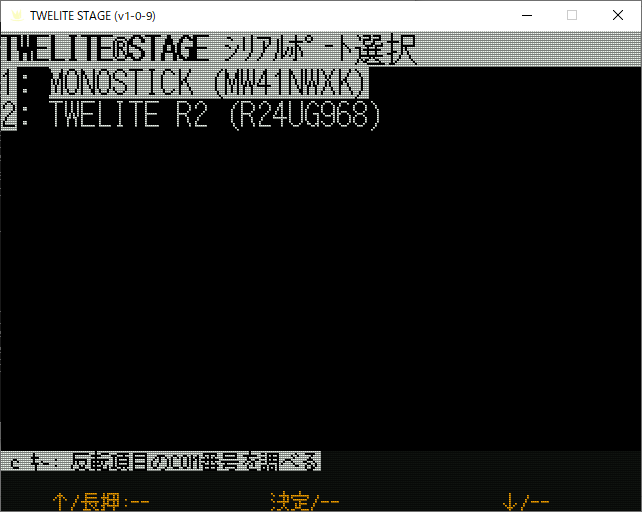Click the up arrow long-press button
The height and width of the screenshot is (512, 642).
tap(101, 502)
